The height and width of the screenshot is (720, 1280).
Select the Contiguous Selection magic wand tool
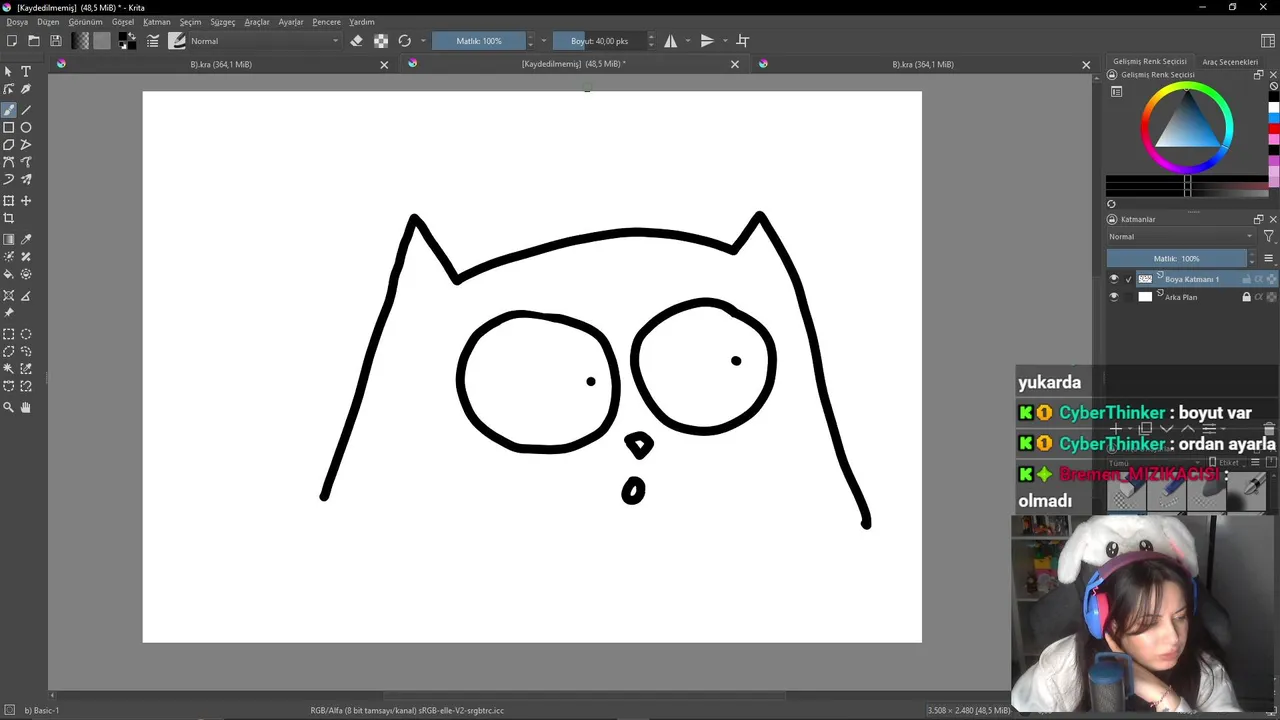point(9,369)
